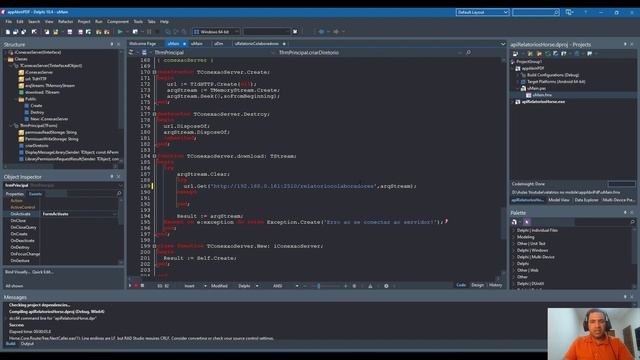
Task: Expand the Delphi | Multi-Device palette category
Action: [x=513, y=257]
